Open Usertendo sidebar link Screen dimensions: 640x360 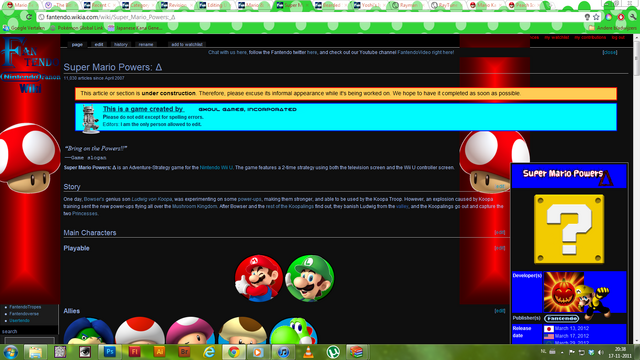tap(20, 320)
